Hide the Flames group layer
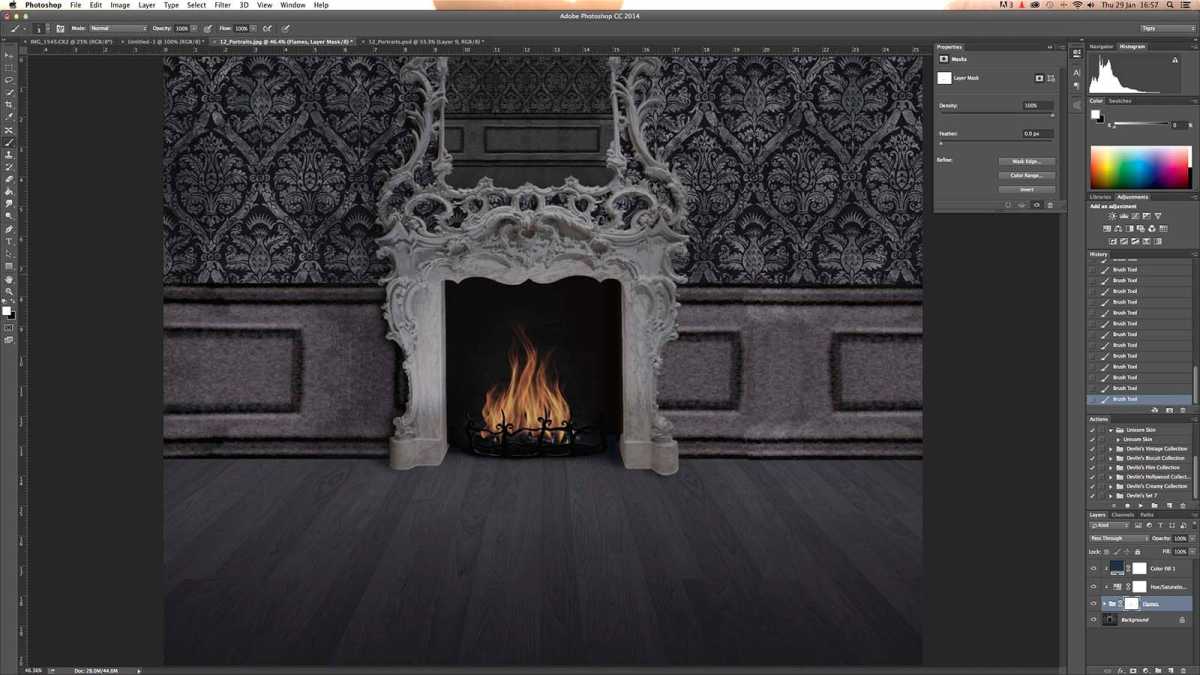Screen dimensions: 1200x675 tap(1093, 604)
